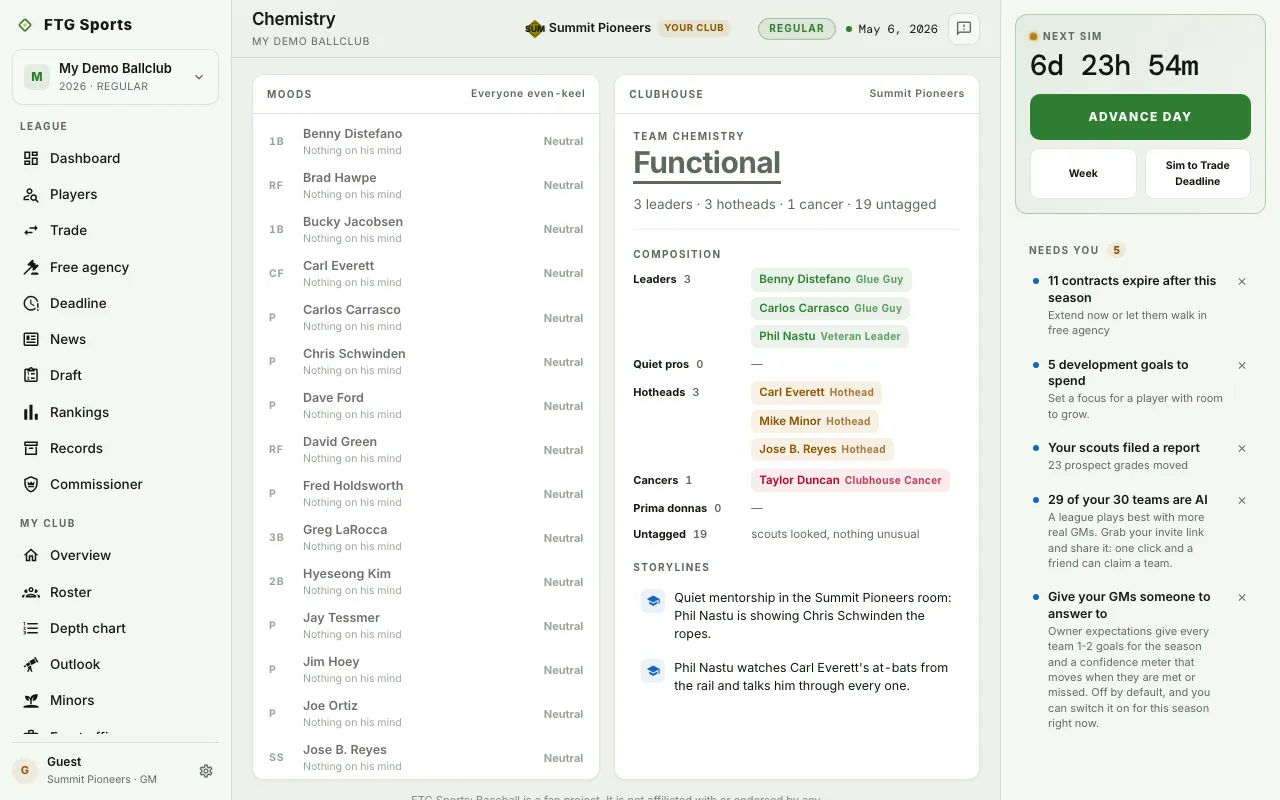Screen dimensions: 1280x800
Task: Open settings gear next to Guest
Action: [x=206, y=771]
